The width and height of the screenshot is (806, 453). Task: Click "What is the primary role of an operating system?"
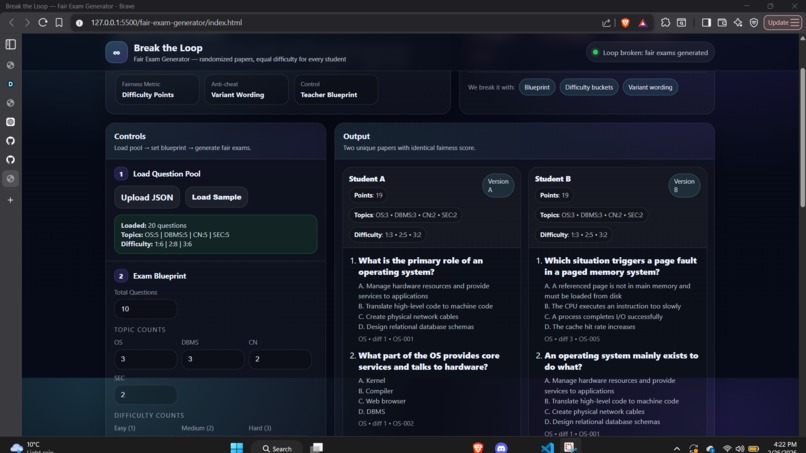(x=420, y=266)
